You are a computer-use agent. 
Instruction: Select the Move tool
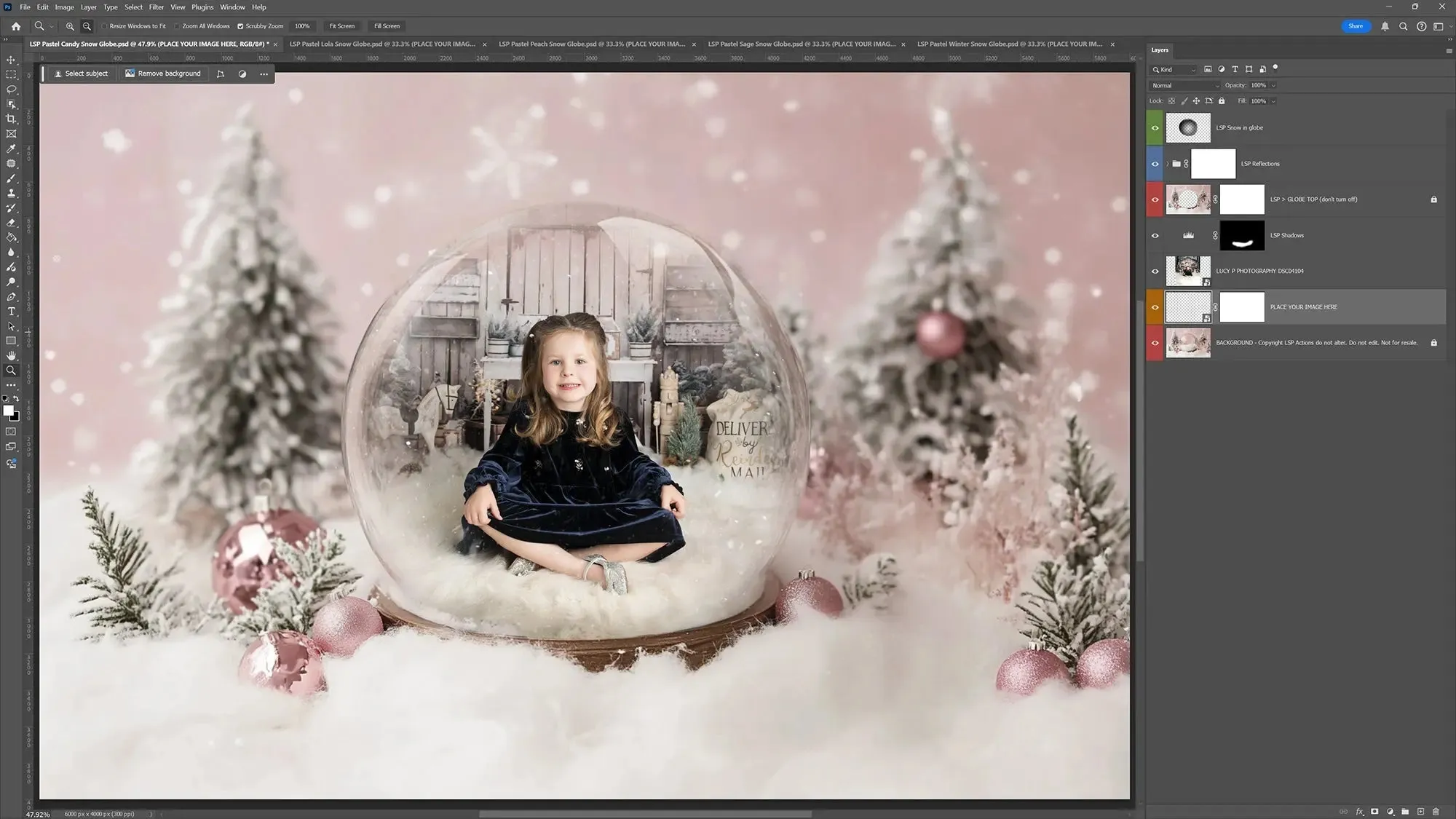coord(11,60)
